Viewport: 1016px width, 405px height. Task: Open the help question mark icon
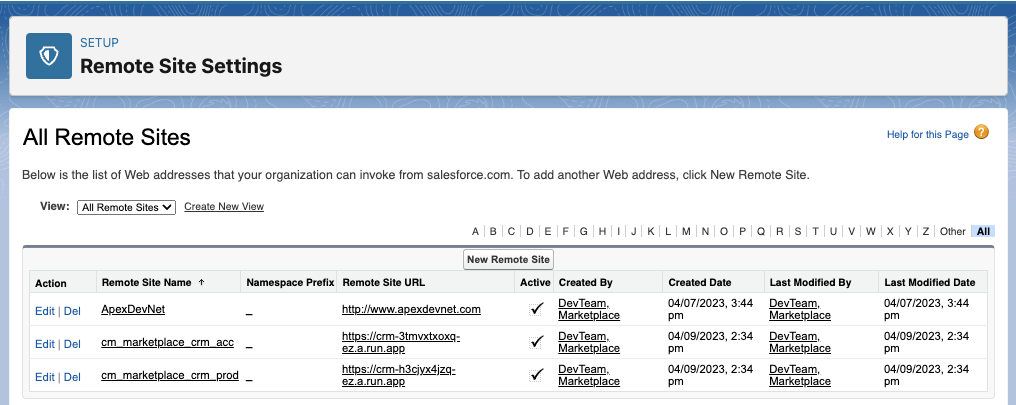click(x=982, y=133)
